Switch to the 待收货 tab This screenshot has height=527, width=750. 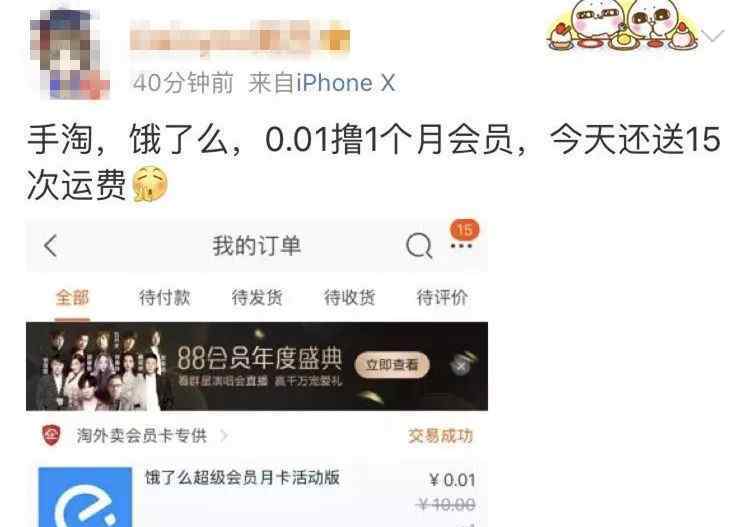[x=349, y=297]
